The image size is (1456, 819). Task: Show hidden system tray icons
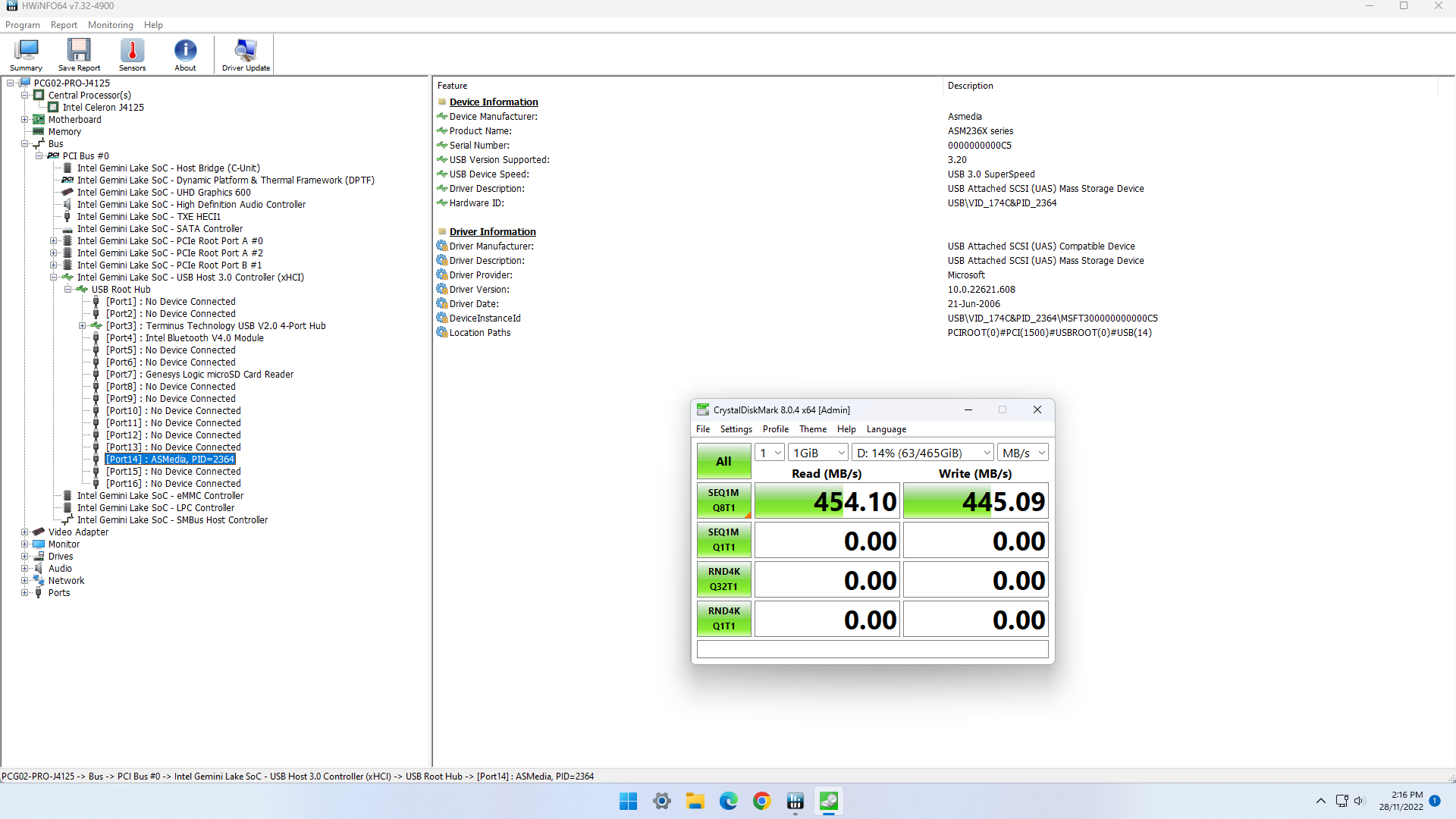point(1320,801)
